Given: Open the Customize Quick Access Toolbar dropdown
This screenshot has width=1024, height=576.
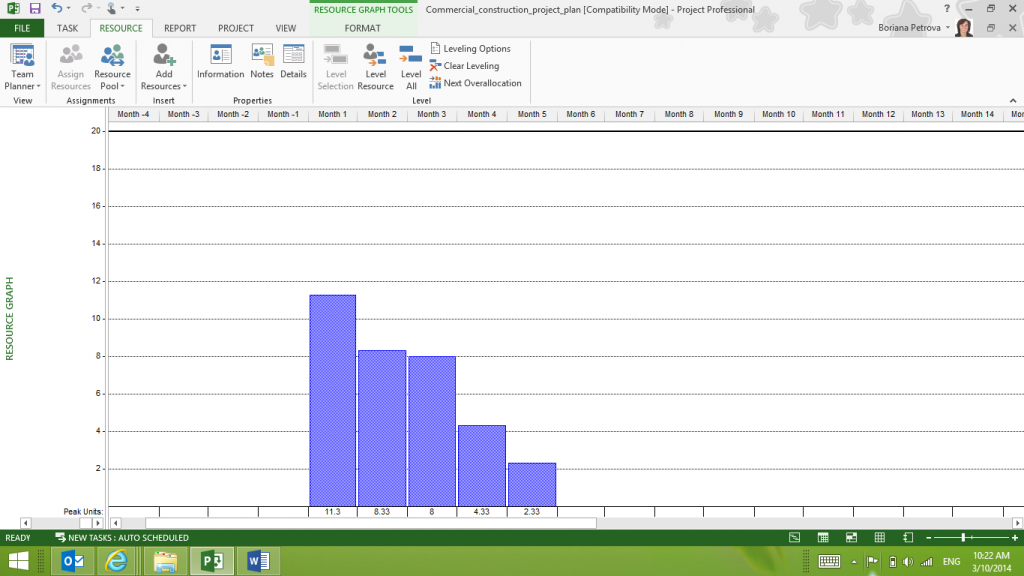Looking at the screenshot, I should 137,8.
